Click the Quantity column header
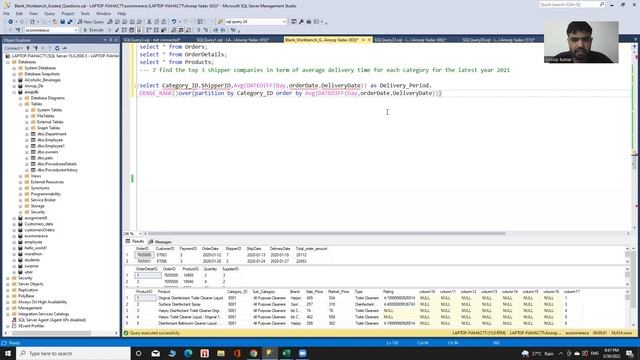The image size is (640, 360). click(210, 269)
